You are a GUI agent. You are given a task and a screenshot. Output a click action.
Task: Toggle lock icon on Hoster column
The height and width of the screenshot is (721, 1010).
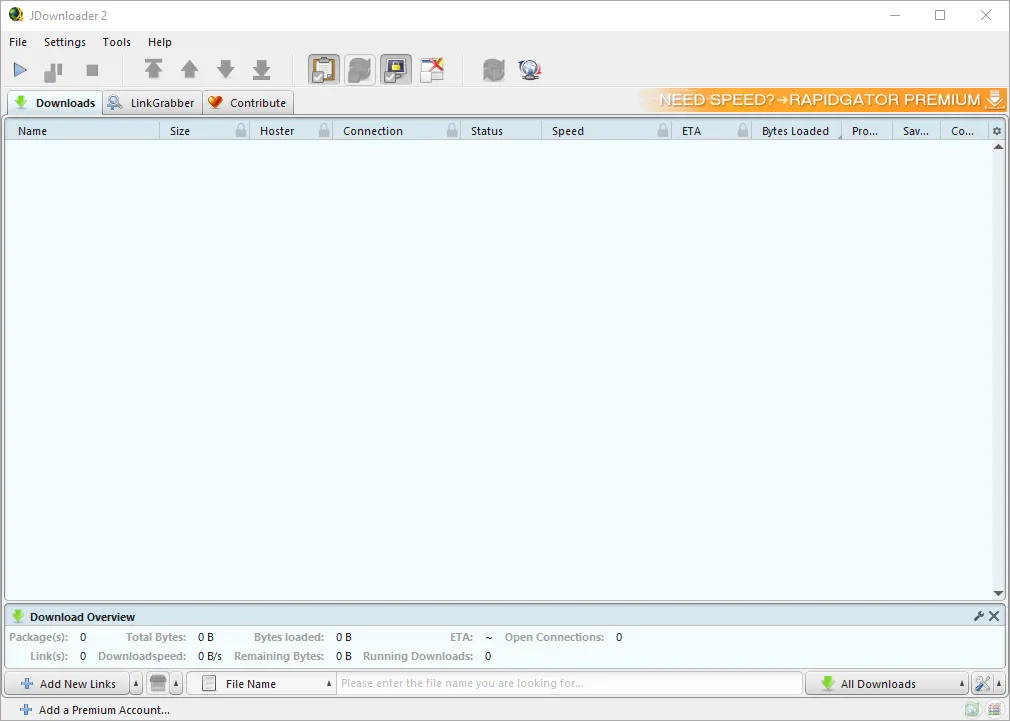pos(324,131)
